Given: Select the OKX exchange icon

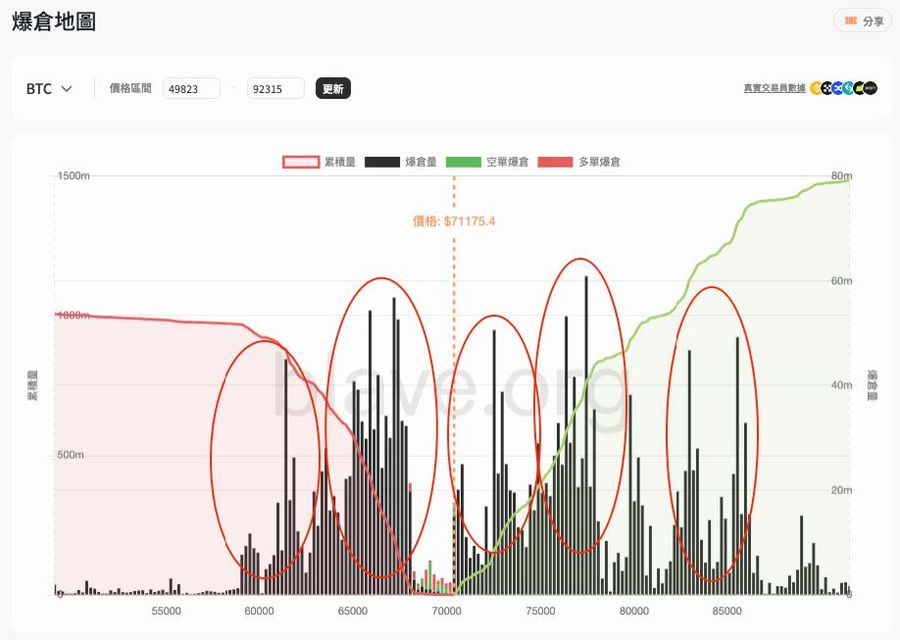Looking at the screenshot, I should tap(827, 88).
